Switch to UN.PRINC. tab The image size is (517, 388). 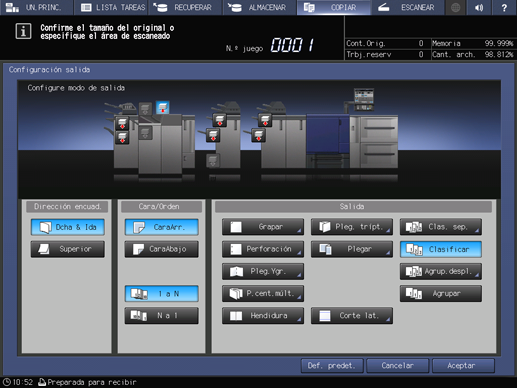click(36, 7)
